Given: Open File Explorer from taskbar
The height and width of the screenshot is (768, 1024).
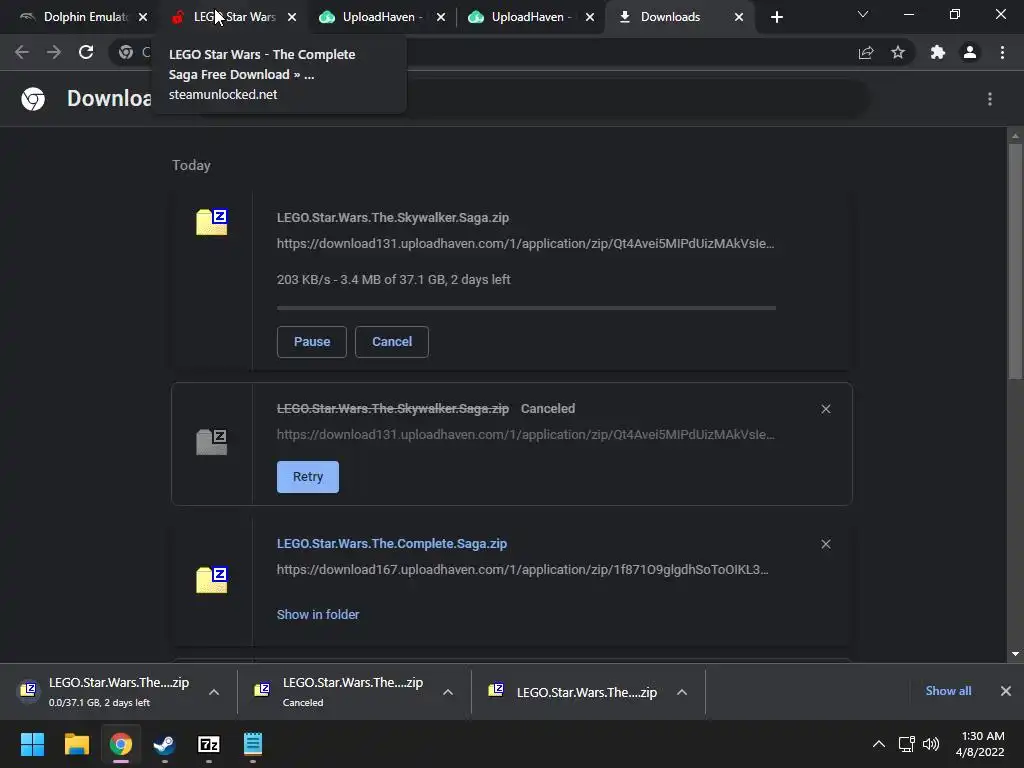Looking at the screenshot, I should (76, 744).
